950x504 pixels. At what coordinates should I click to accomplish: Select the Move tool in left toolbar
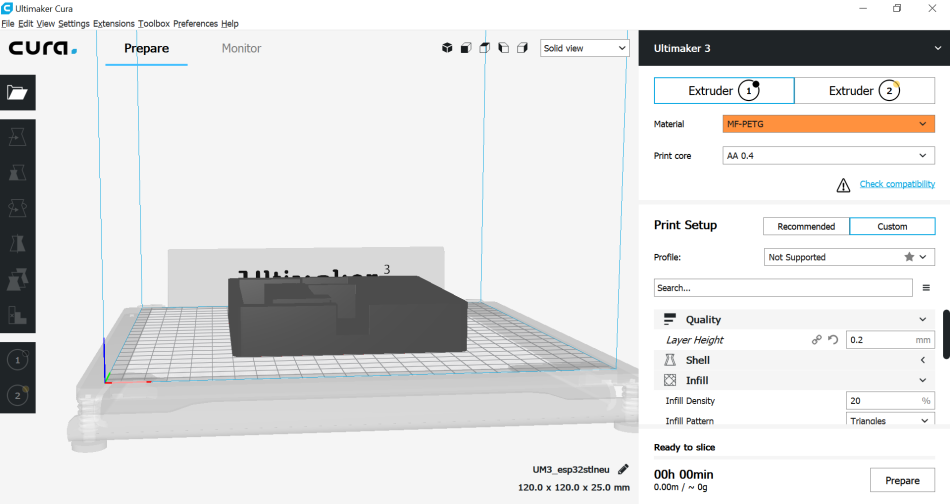tap(17, 138)
